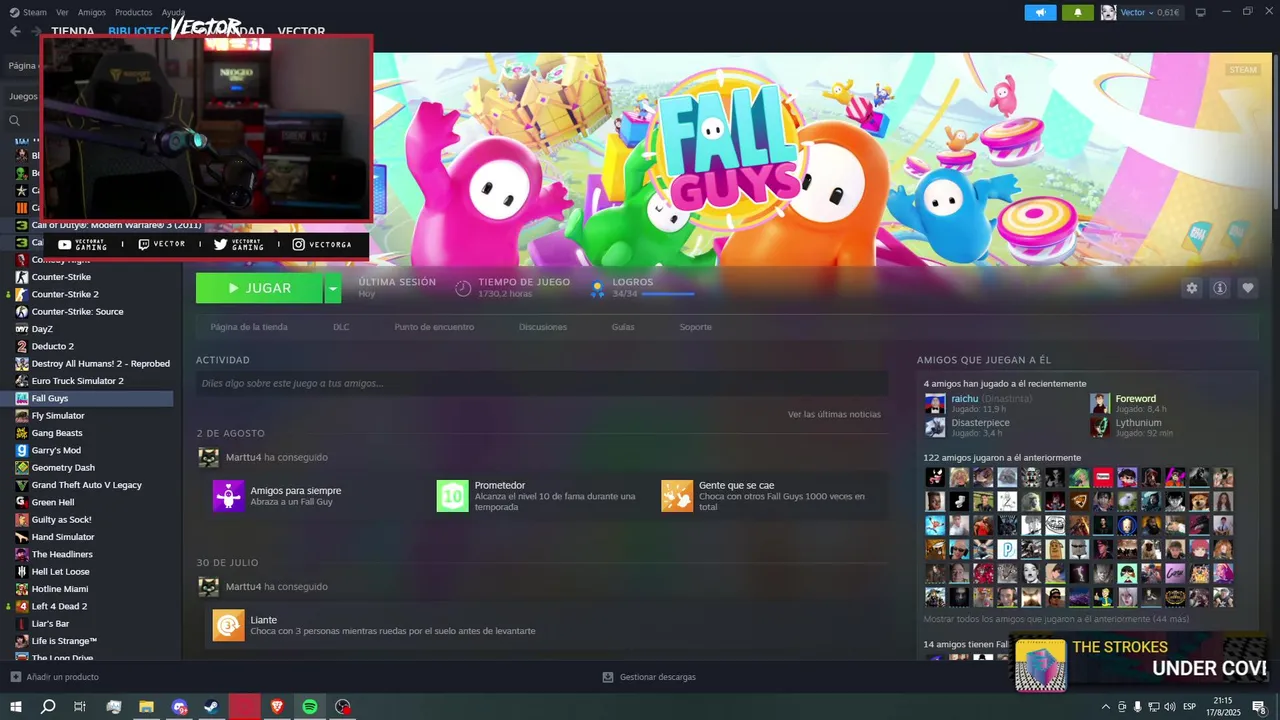
Task: Switch to Big Picture mode monitor icon
Action: [x=1201, y=12]
